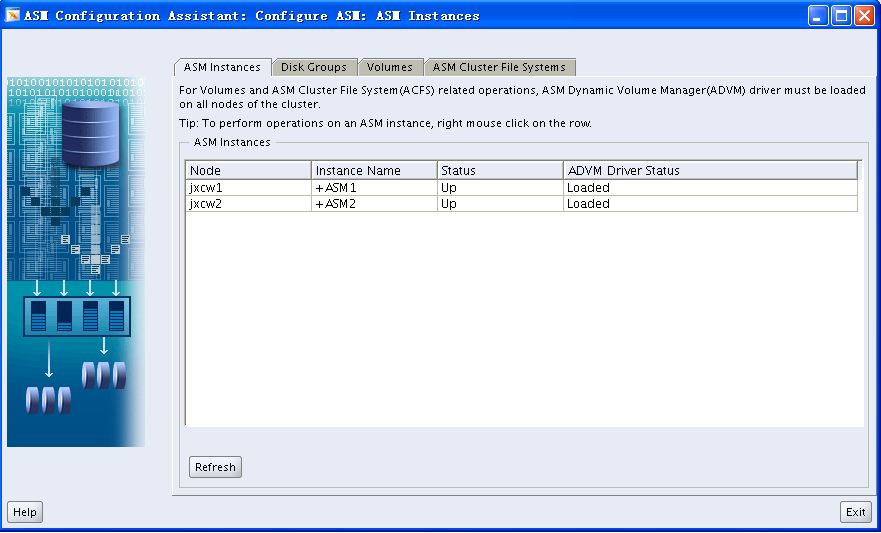Click the Status column header
The width and height of the screenshot is (881, 533).
pos(500,170)
